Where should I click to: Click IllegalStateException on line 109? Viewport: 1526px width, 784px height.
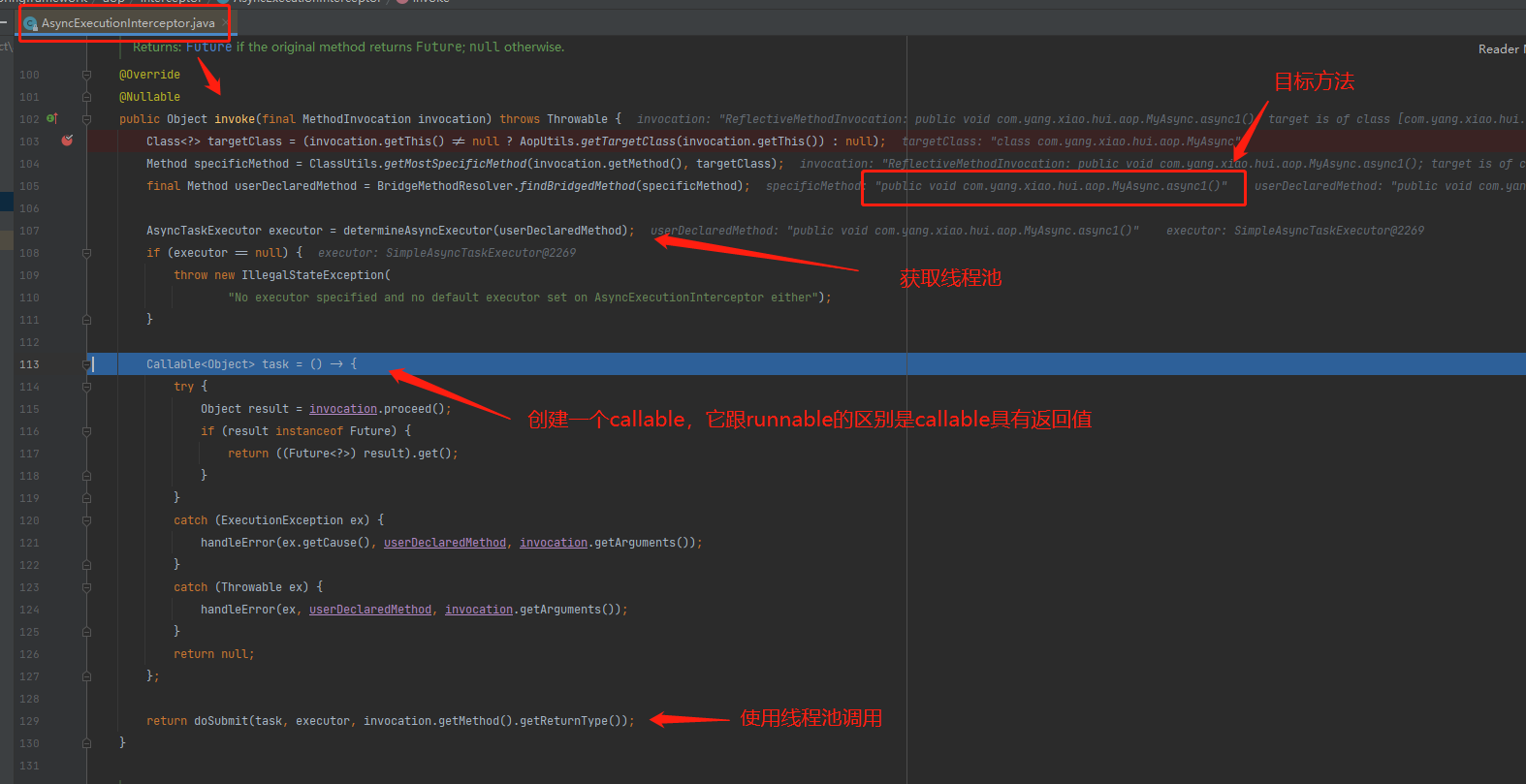click(313, 275)
